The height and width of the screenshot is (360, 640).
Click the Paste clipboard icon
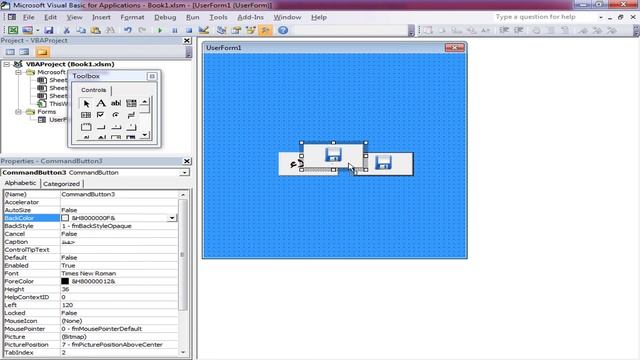[x=96, y=30]
